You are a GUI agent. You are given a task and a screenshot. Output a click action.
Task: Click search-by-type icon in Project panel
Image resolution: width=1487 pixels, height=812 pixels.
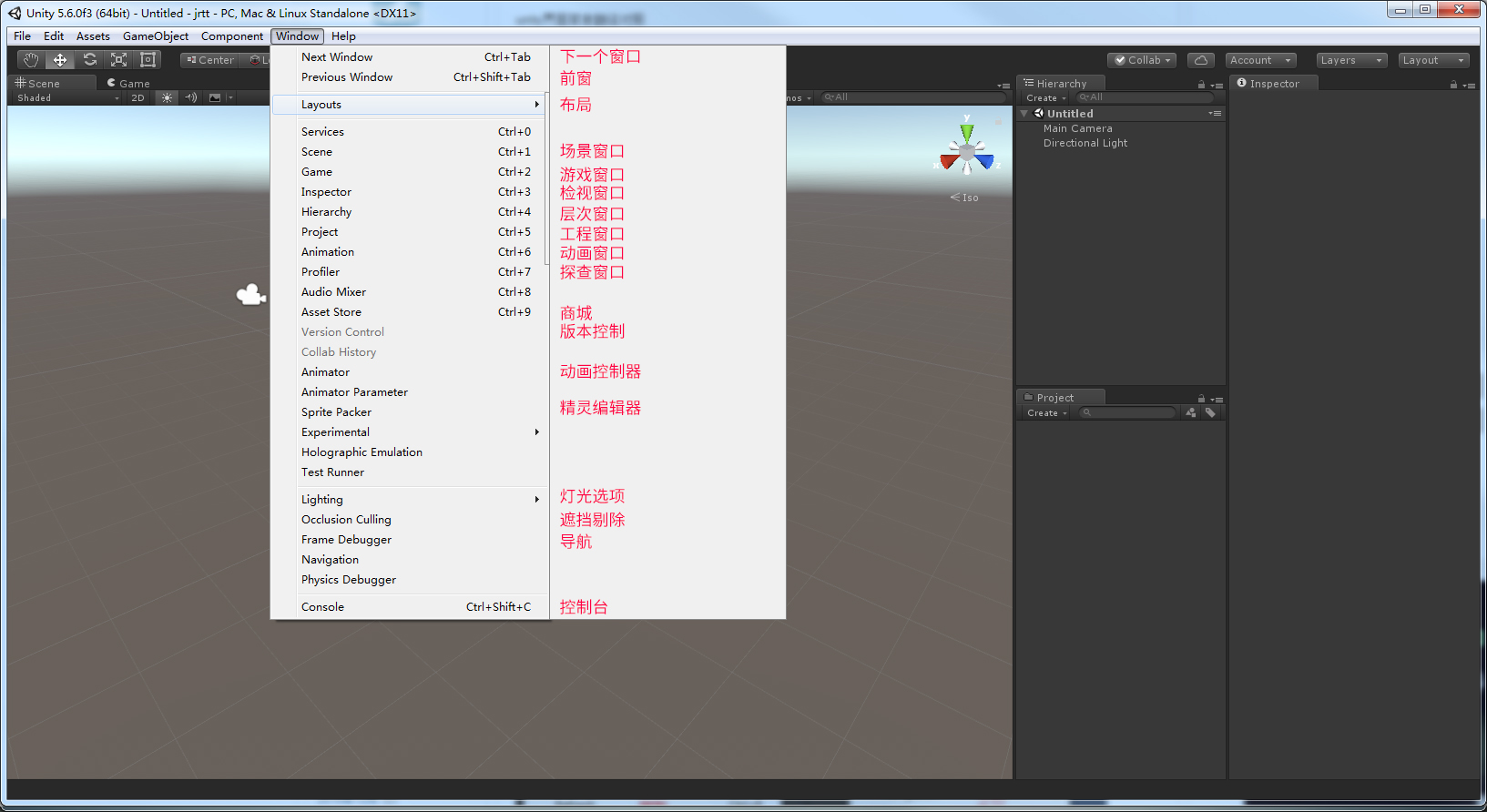[1191, 412]
